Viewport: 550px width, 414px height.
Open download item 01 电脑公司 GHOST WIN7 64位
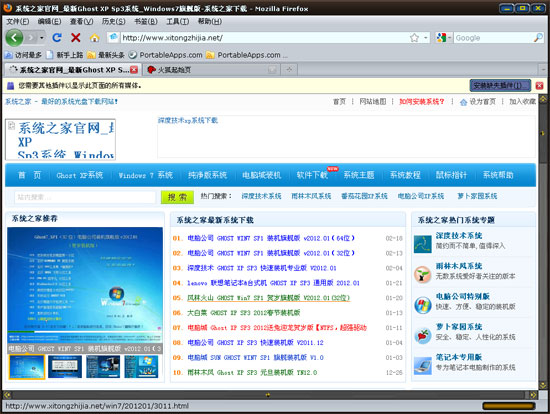271,238
